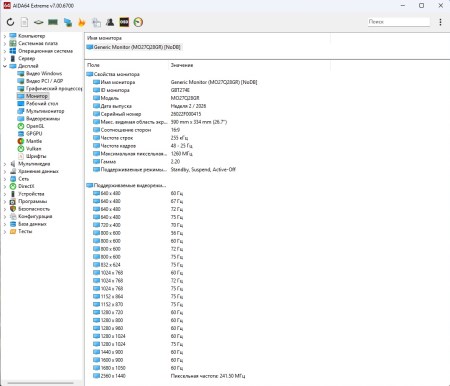Open the black OSD panel toolbar icon
Viewport: 450px width, 386px height.
[x=124, y=22]
